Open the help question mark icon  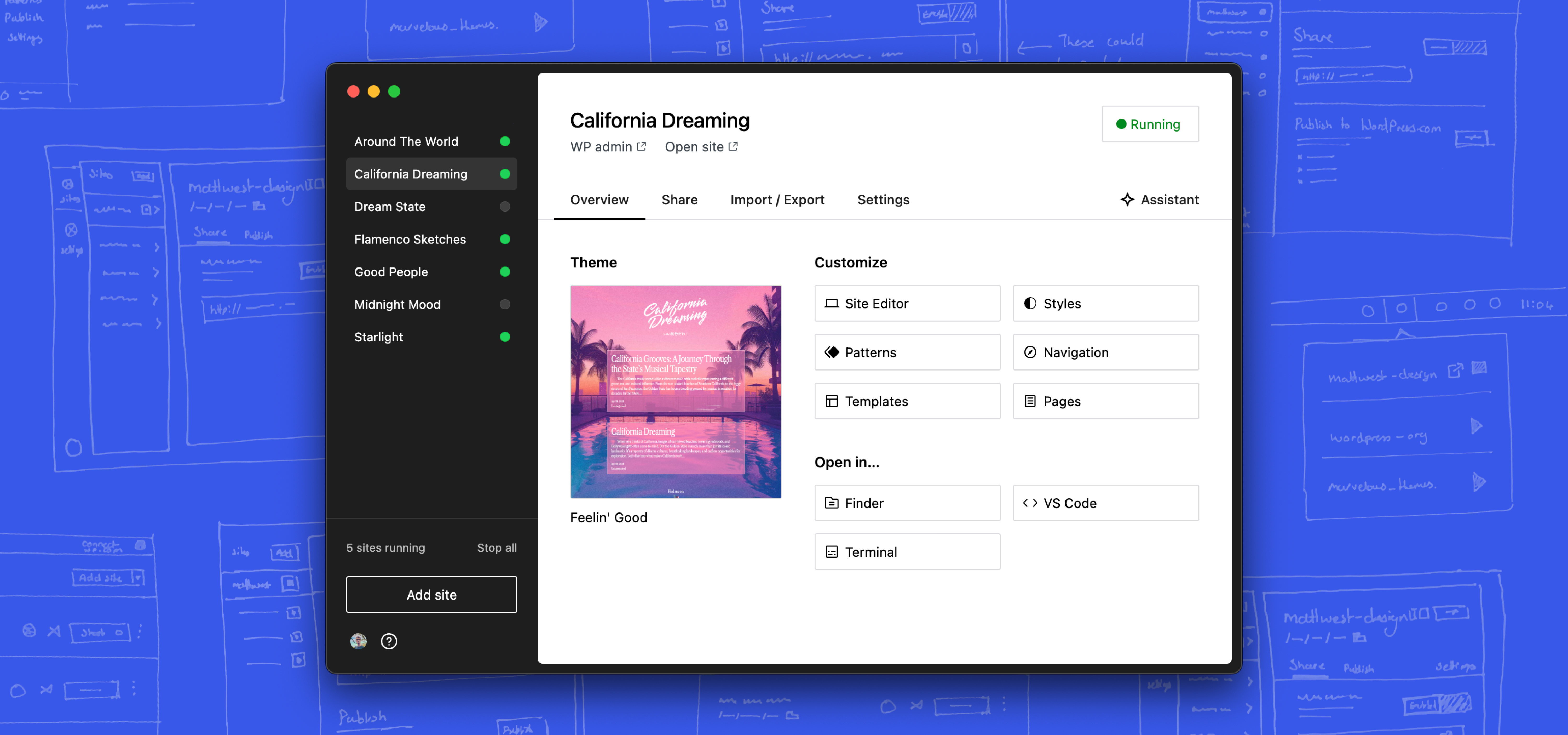coord(389,641)
